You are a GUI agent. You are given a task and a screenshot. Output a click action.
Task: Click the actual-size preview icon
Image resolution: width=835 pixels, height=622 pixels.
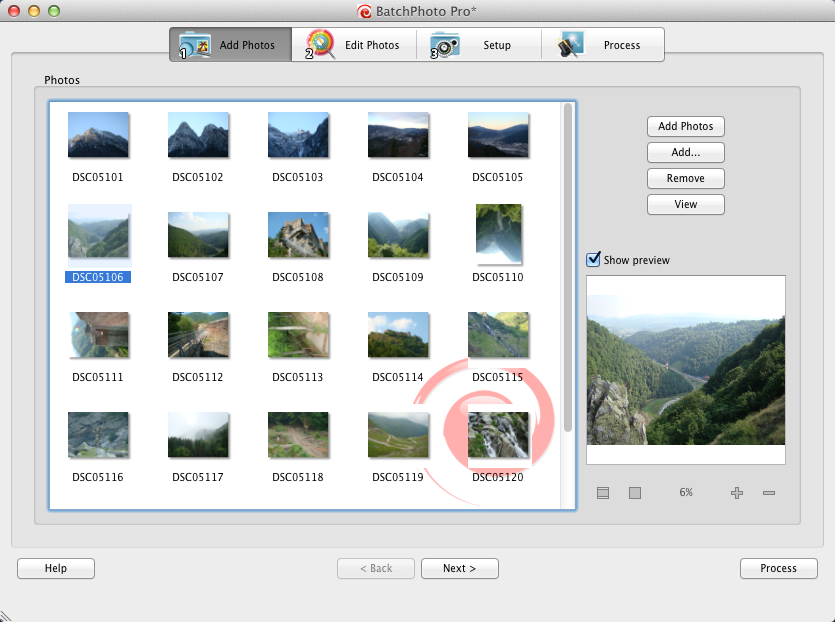(635, 493)
